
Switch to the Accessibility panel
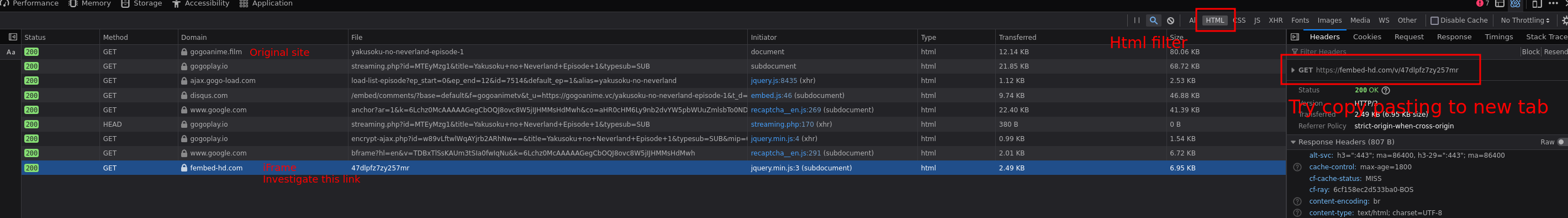201,4
